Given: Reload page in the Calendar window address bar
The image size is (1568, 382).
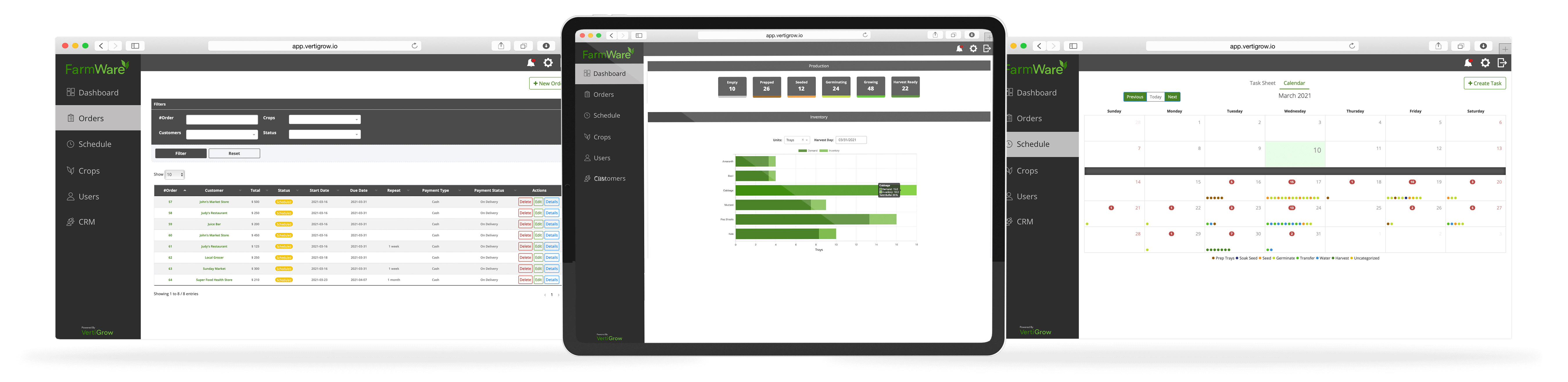Looking at the screenshot, I should click(1352, 46).
